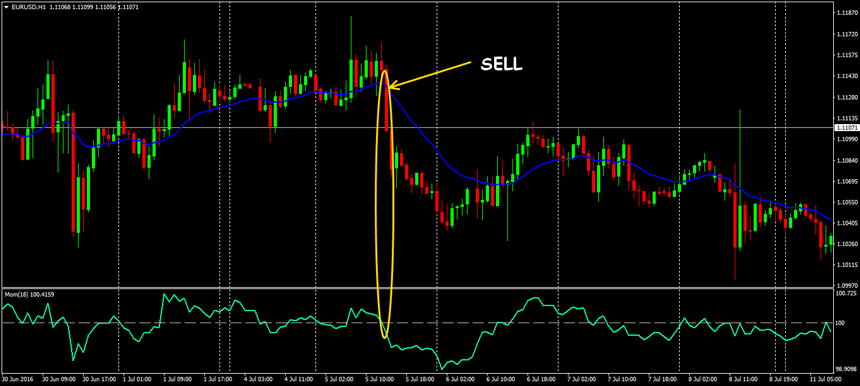Click the 4 Jul 03:00 time label
This screenshot has width=860, height=386.
[x=258, y=378]
